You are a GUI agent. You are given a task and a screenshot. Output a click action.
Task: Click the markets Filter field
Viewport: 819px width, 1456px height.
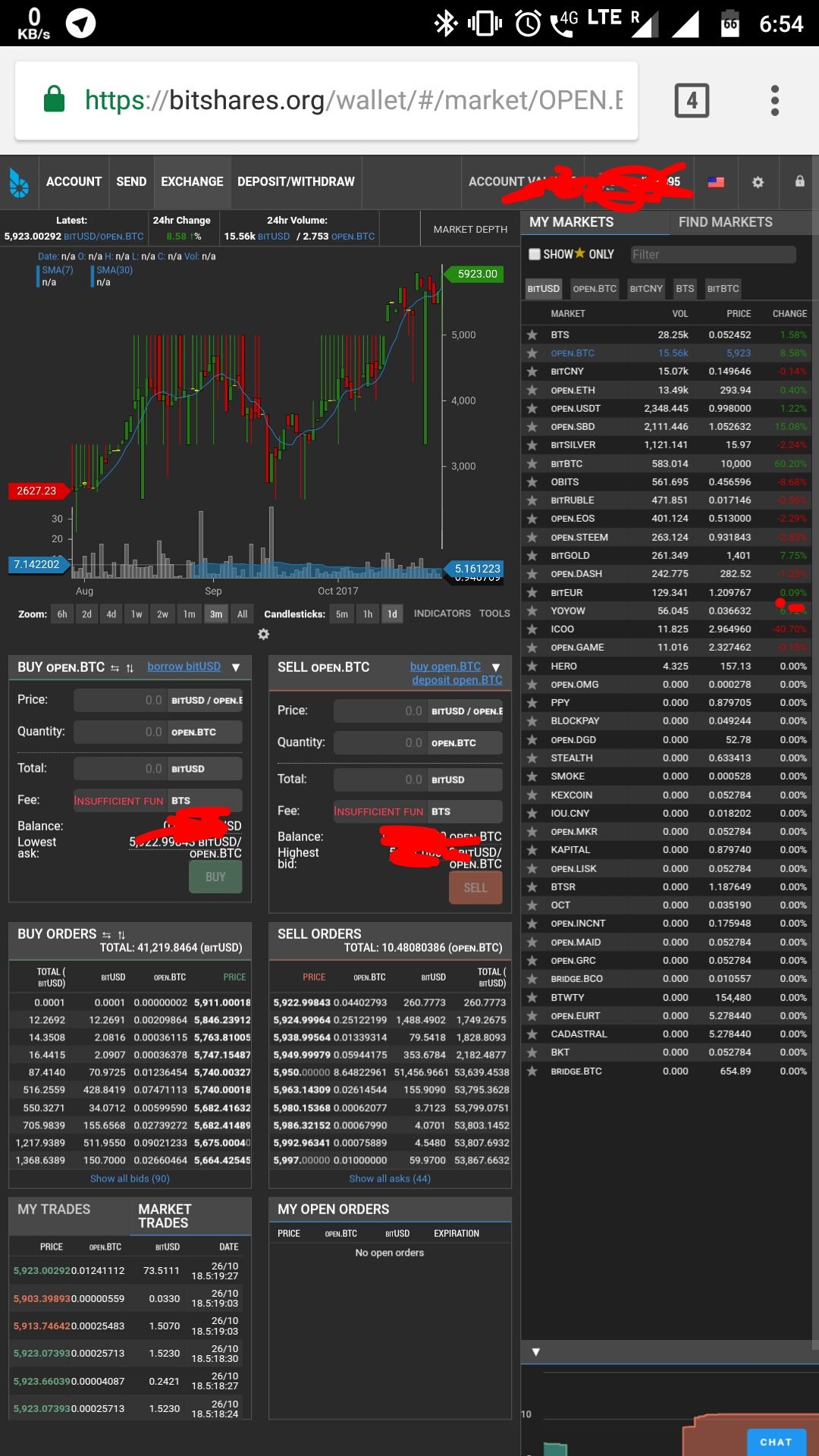pyautogui.click(x=713, y=255)
